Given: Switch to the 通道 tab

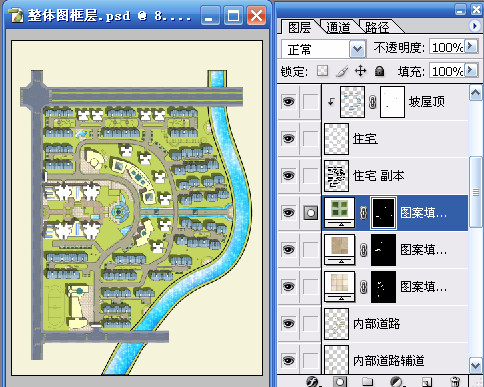Looking at the screenshot, I should [x=338, y=27].
